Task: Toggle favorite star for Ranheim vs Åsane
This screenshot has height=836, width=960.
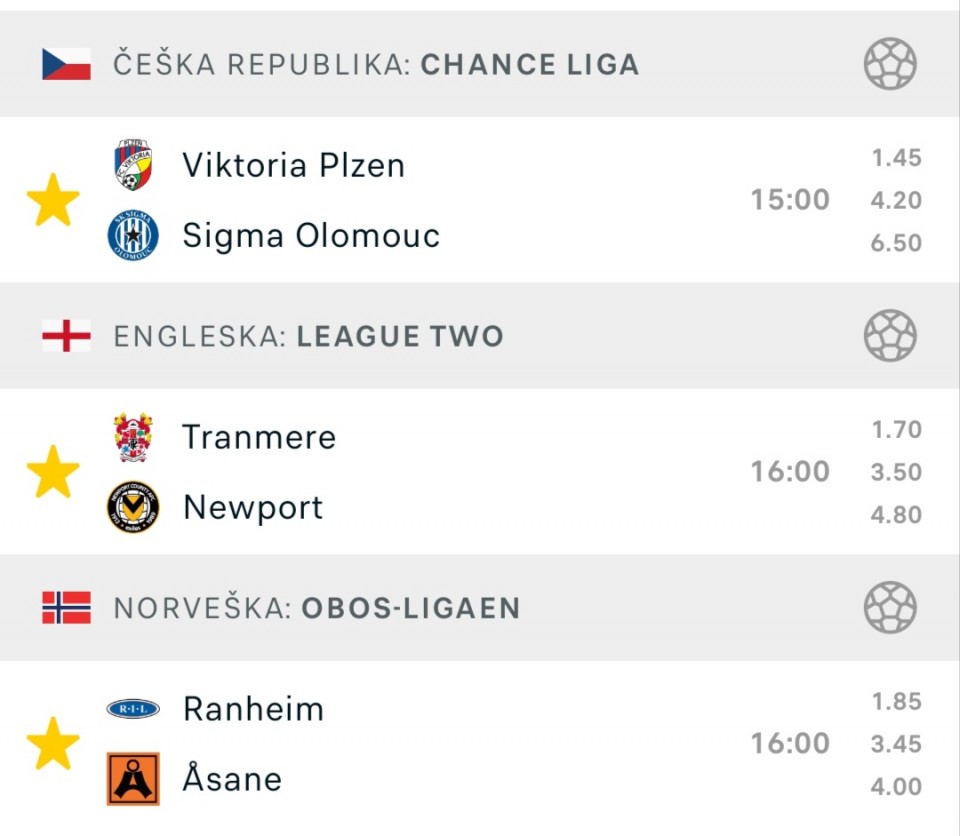Action: [x=53, y=744]
